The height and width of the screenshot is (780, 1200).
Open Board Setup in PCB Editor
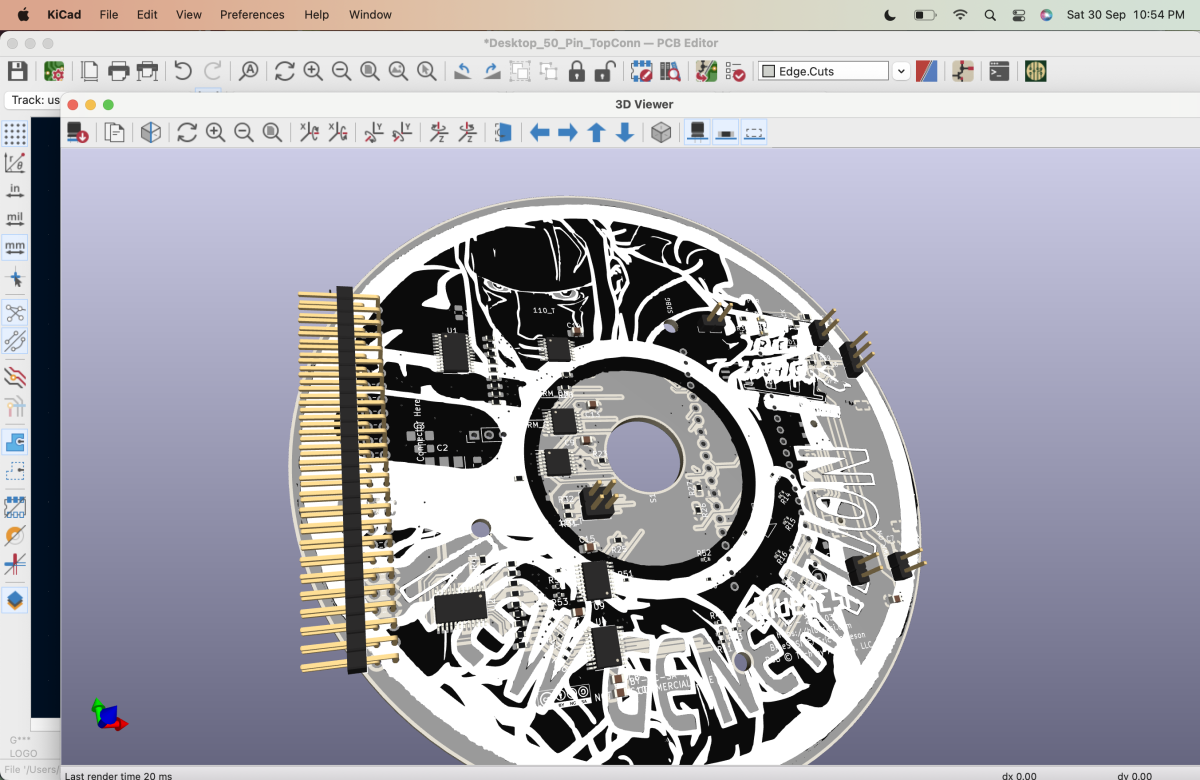[54, 71]
